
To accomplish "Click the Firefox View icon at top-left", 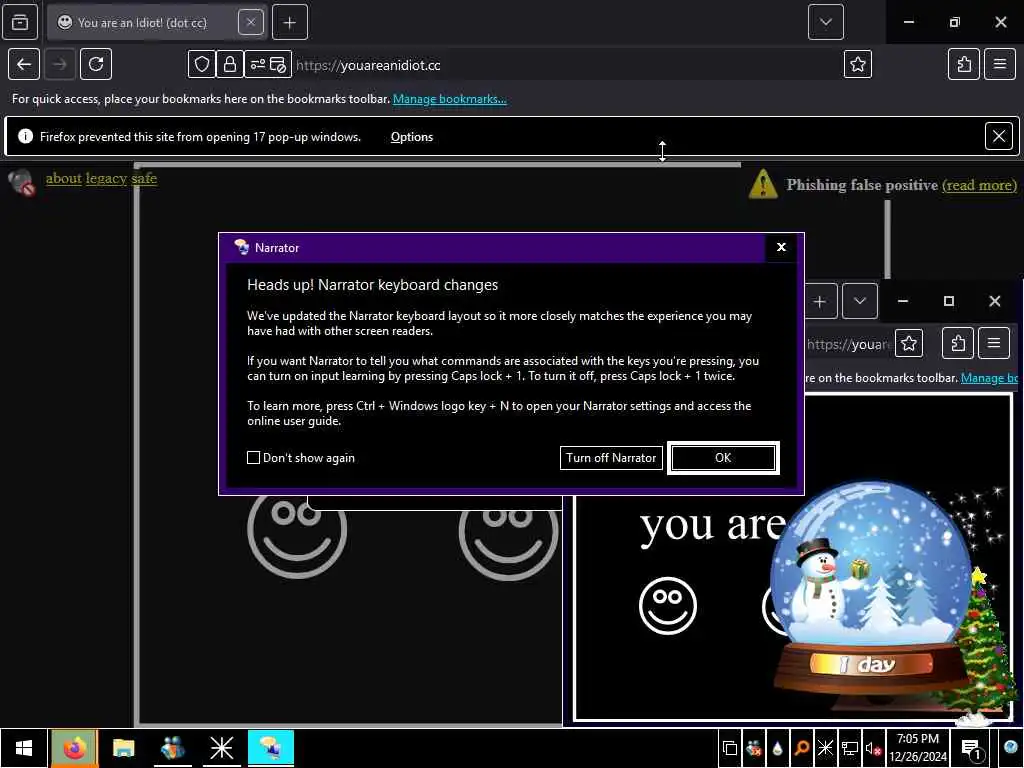I will pos(20,22).
